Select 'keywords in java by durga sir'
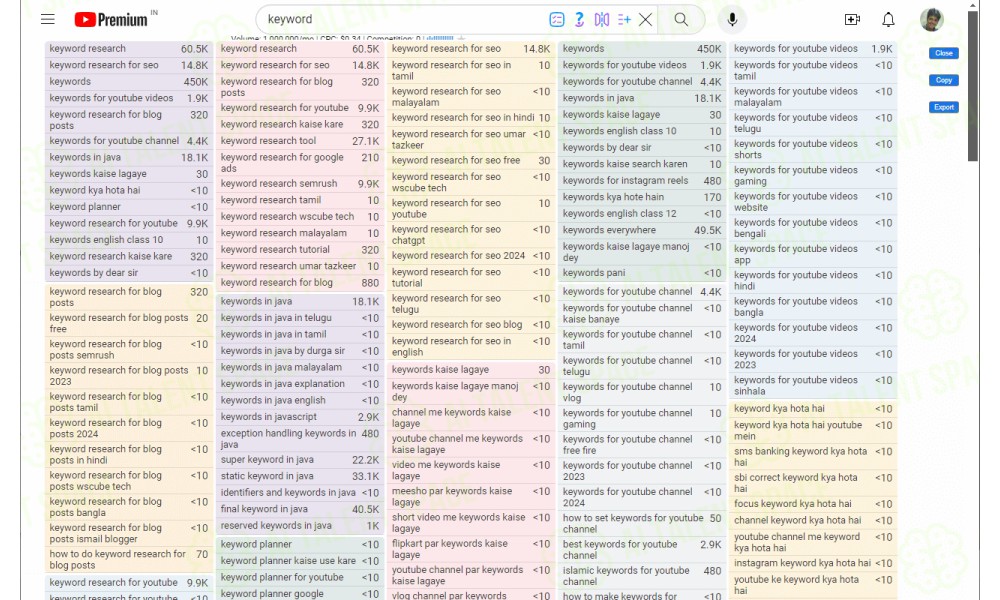Viewport: 1000px width, 600px height. point(300,351)
